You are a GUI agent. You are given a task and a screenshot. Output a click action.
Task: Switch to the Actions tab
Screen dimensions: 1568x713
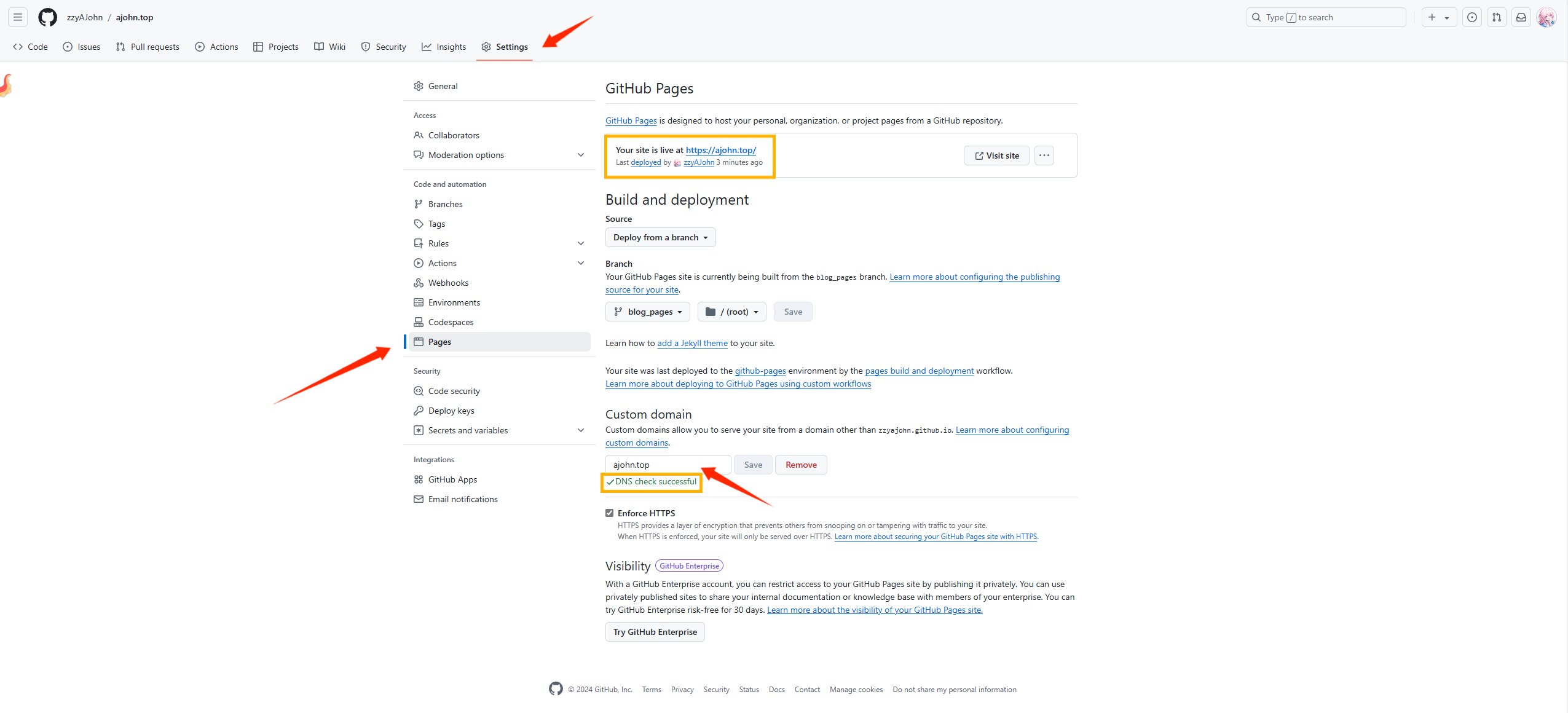click(216, 47)
